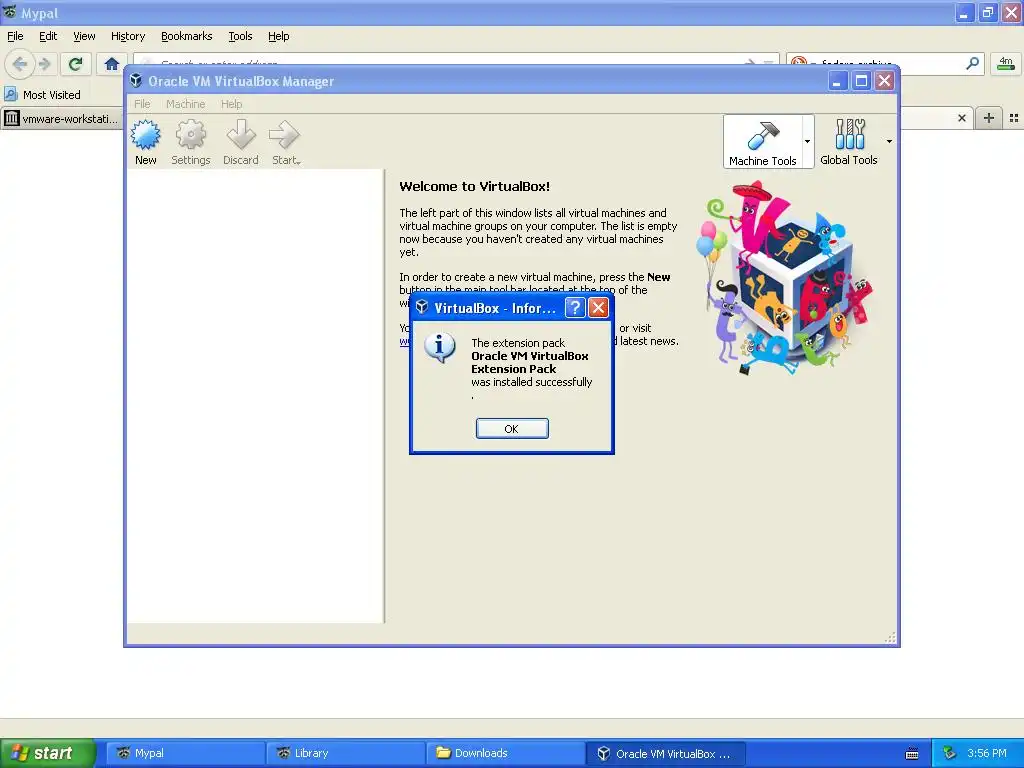1024x768 pixels.
Task: Open Mypal View menu
Action: [x=84, y=36]
